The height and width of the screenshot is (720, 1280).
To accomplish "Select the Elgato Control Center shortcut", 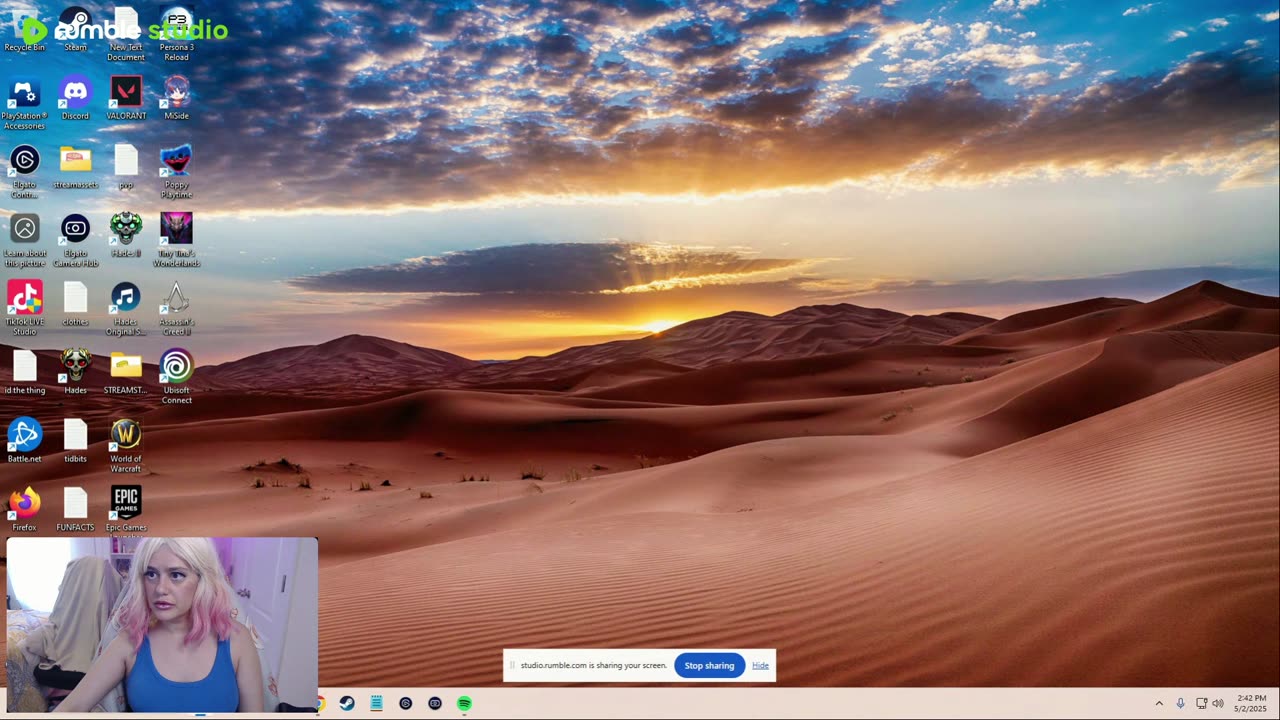I will coord(24,172).
